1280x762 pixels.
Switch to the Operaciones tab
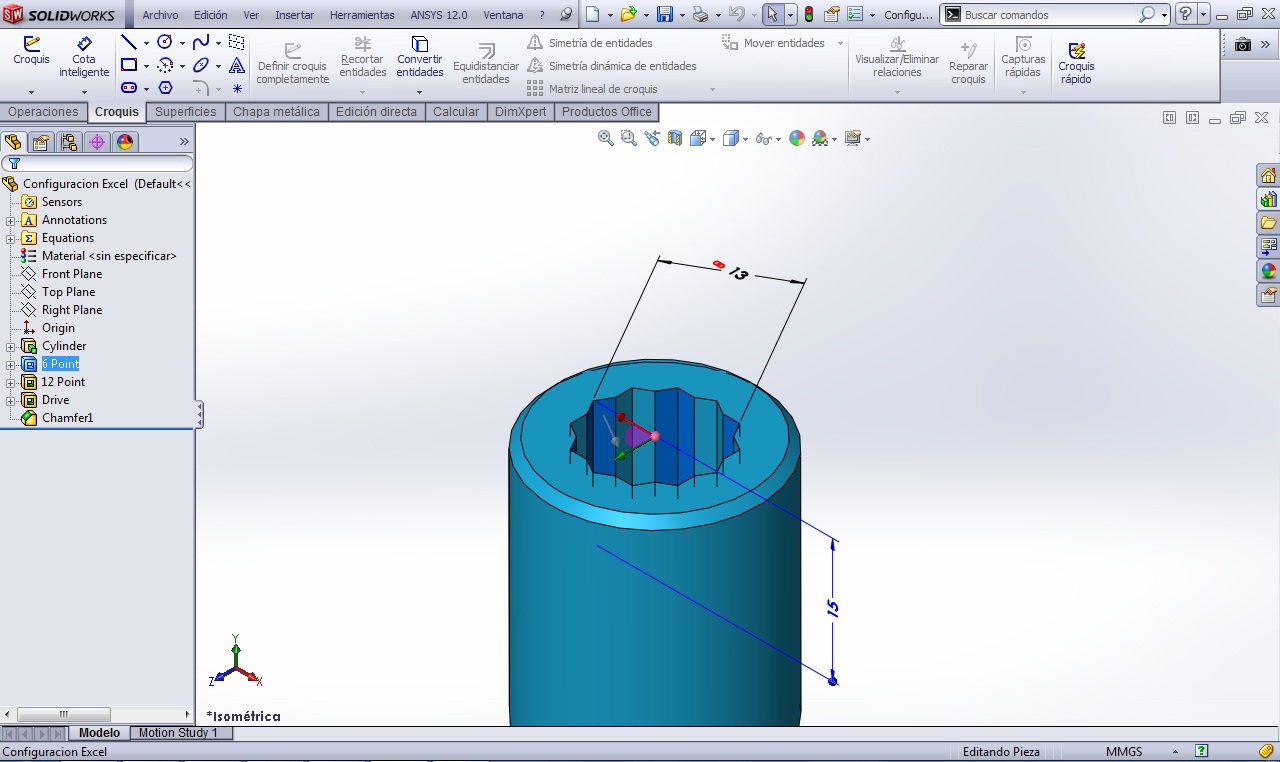coord(43,112)
